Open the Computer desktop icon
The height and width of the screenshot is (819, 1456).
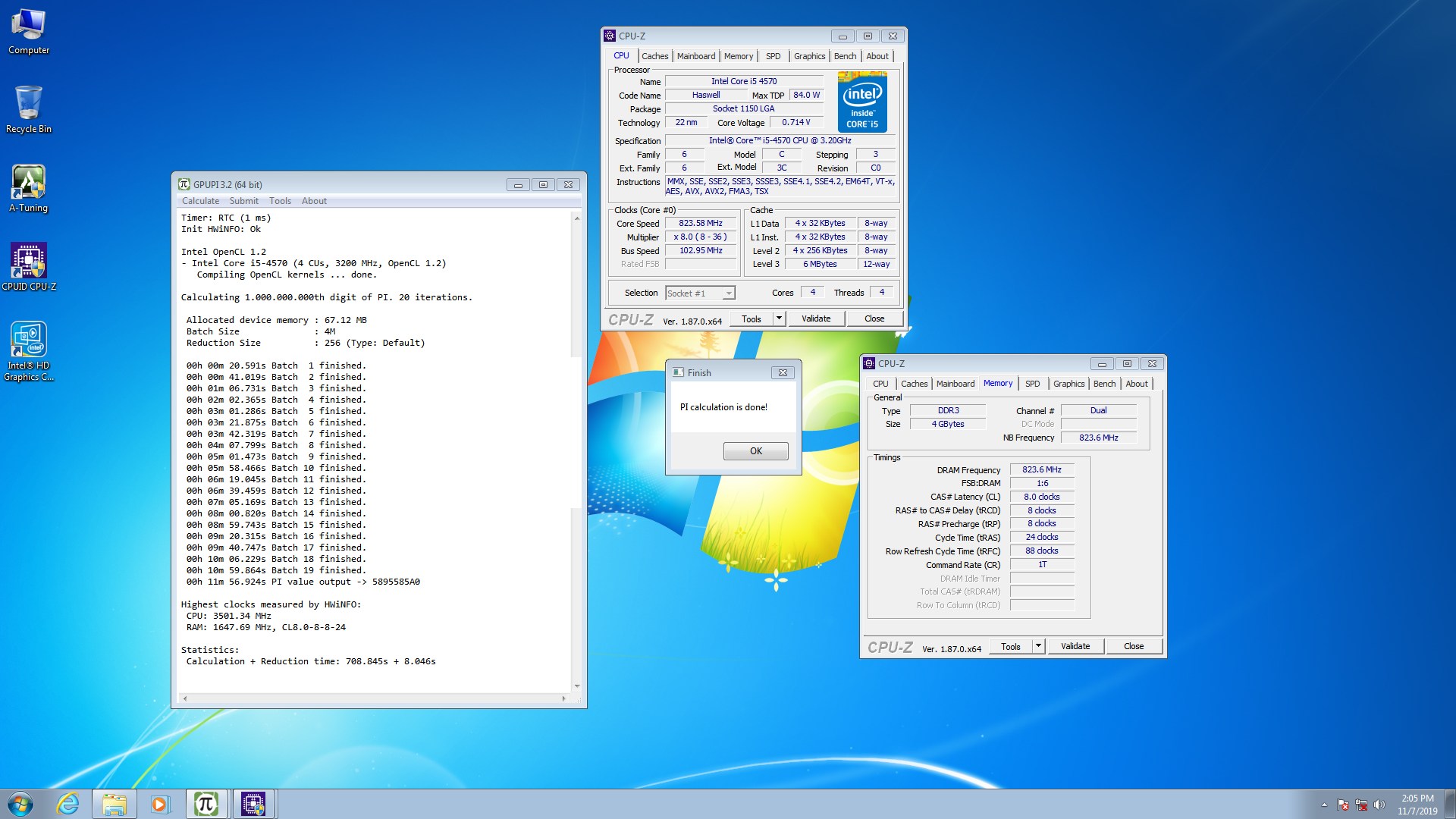point(29,32)
